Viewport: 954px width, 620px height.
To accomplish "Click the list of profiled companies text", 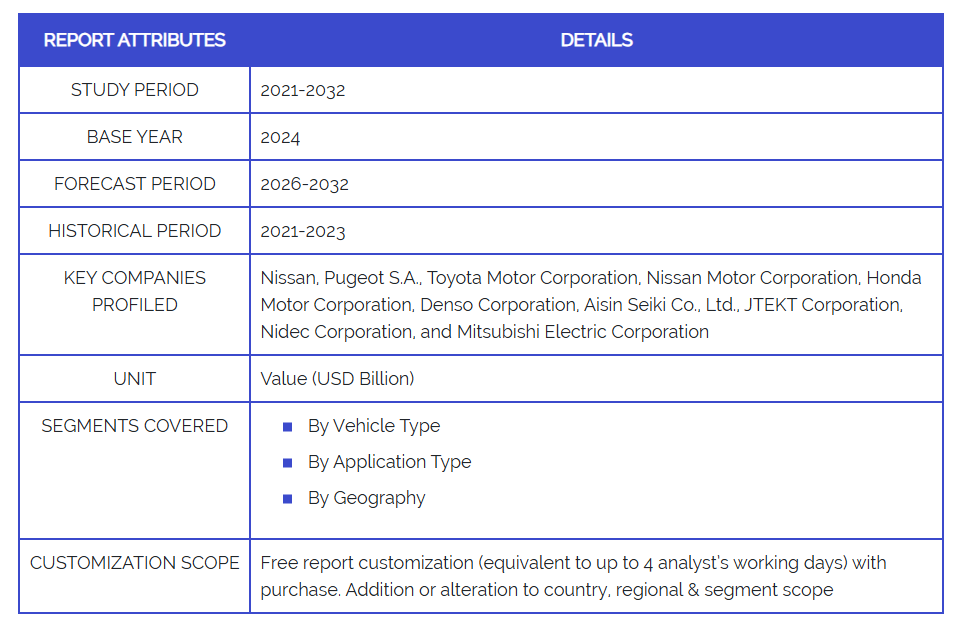I will pos(590,304).
